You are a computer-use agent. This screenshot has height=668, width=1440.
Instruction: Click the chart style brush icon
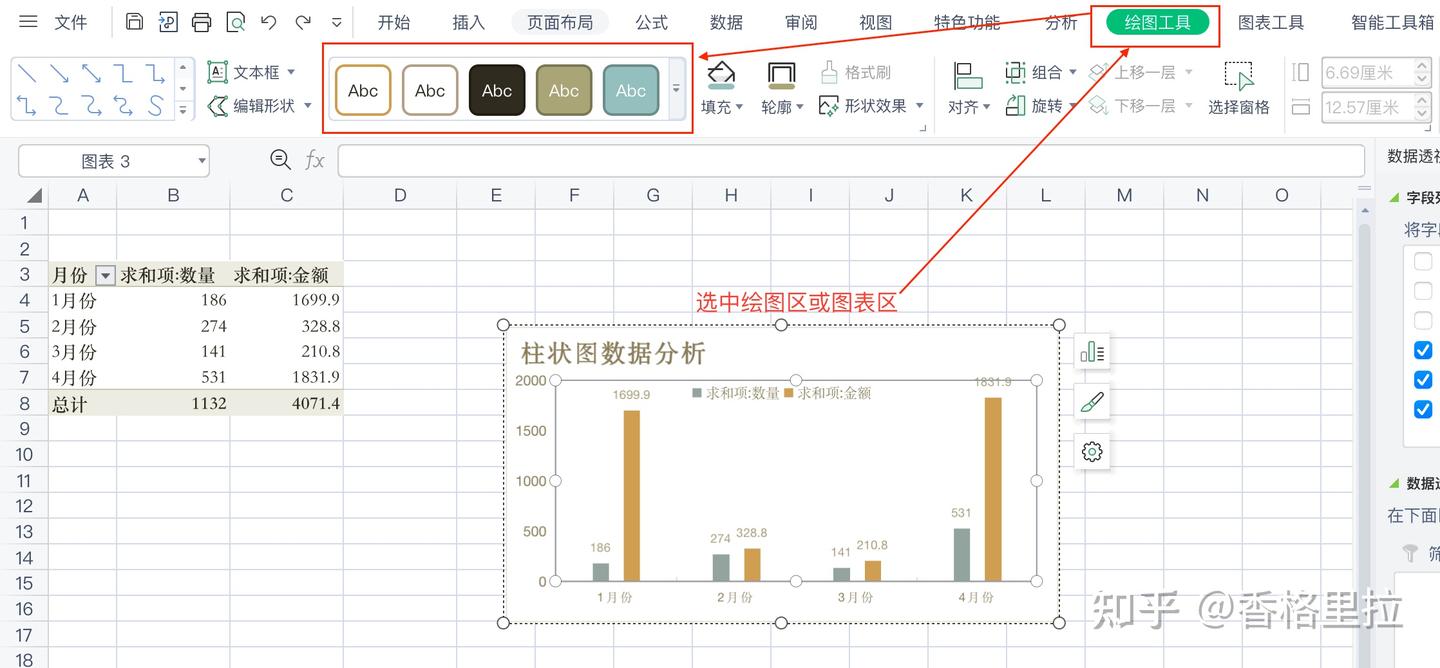tap(1092, 402)
